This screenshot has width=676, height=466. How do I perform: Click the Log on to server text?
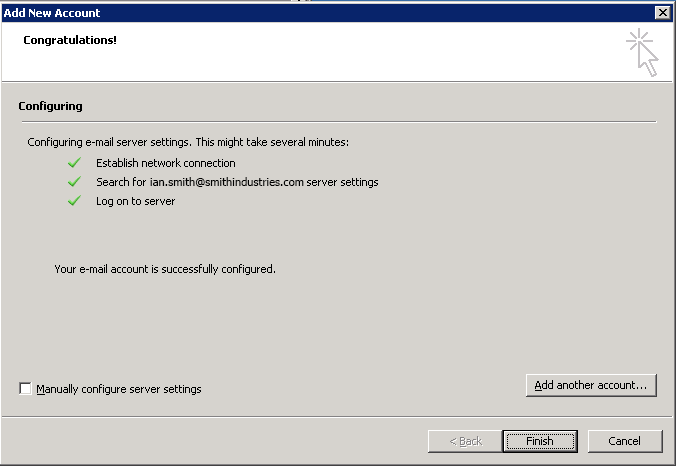click(136, 201)
